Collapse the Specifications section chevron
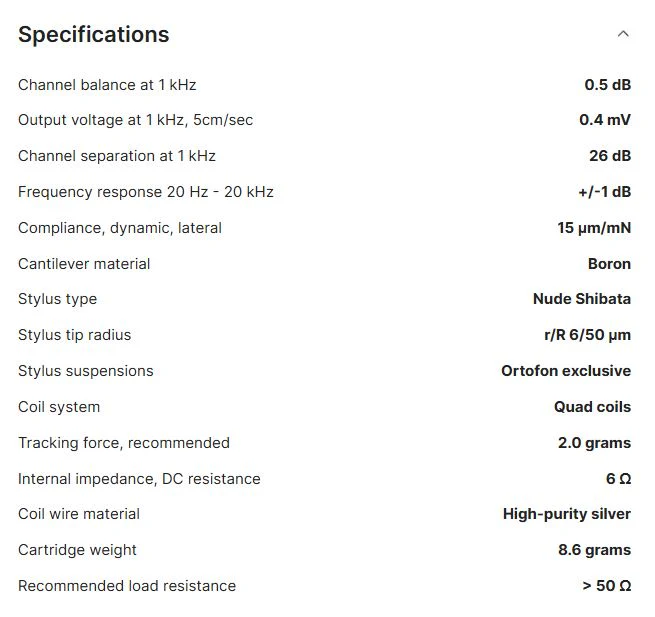The height and width of the screenshot is (617, 655). pyautogui.click(x=623, y=34)
